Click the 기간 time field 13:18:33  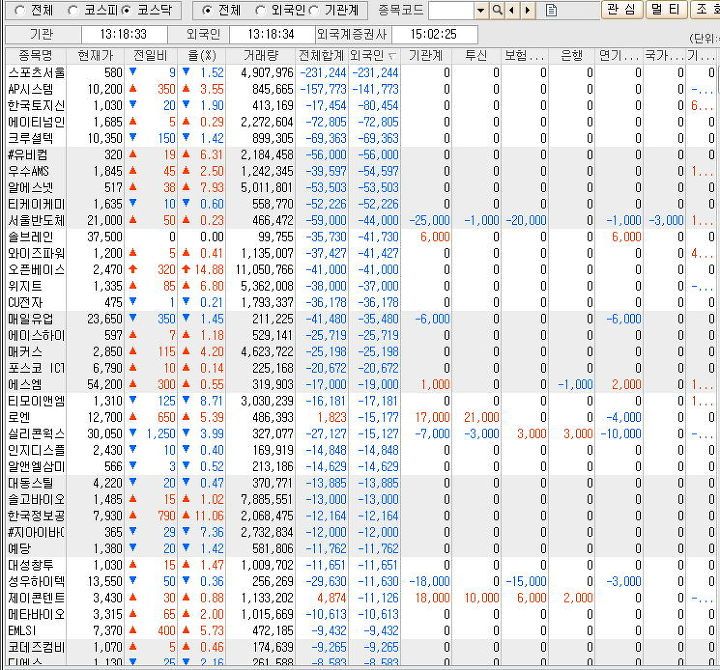coord(124,34)
